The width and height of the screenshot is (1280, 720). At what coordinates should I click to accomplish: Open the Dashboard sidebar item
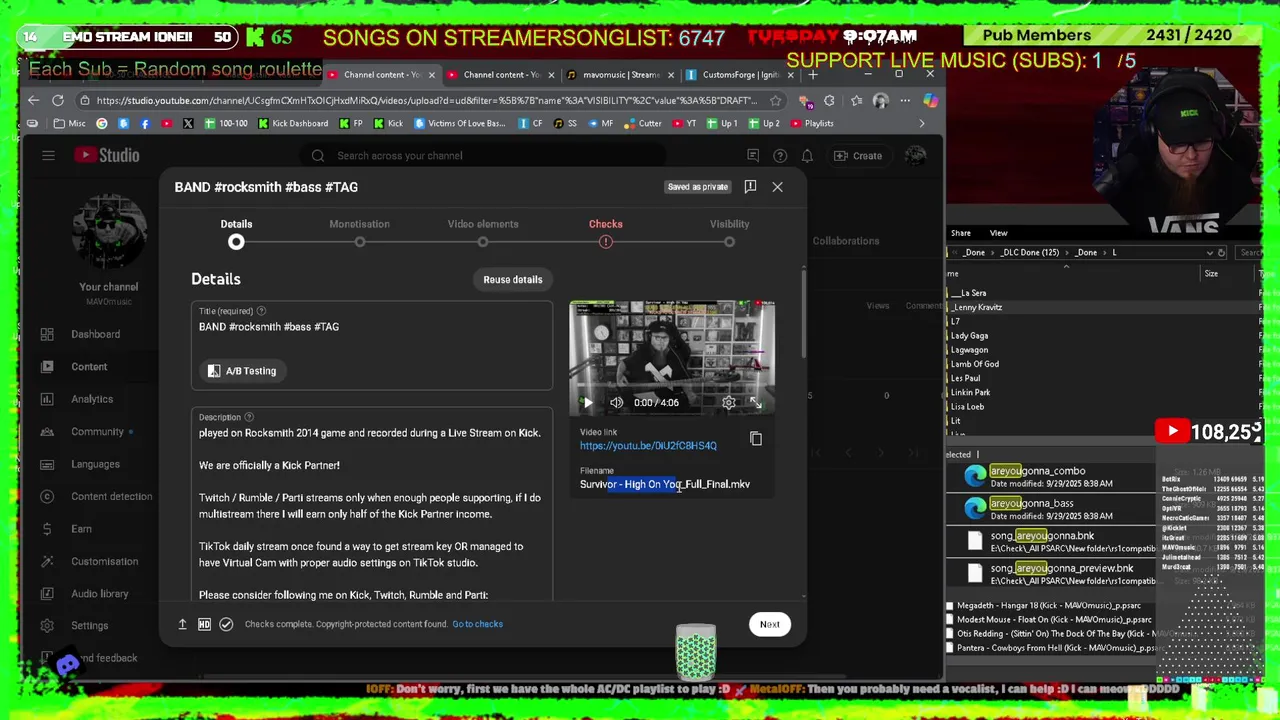pos(95,334)
